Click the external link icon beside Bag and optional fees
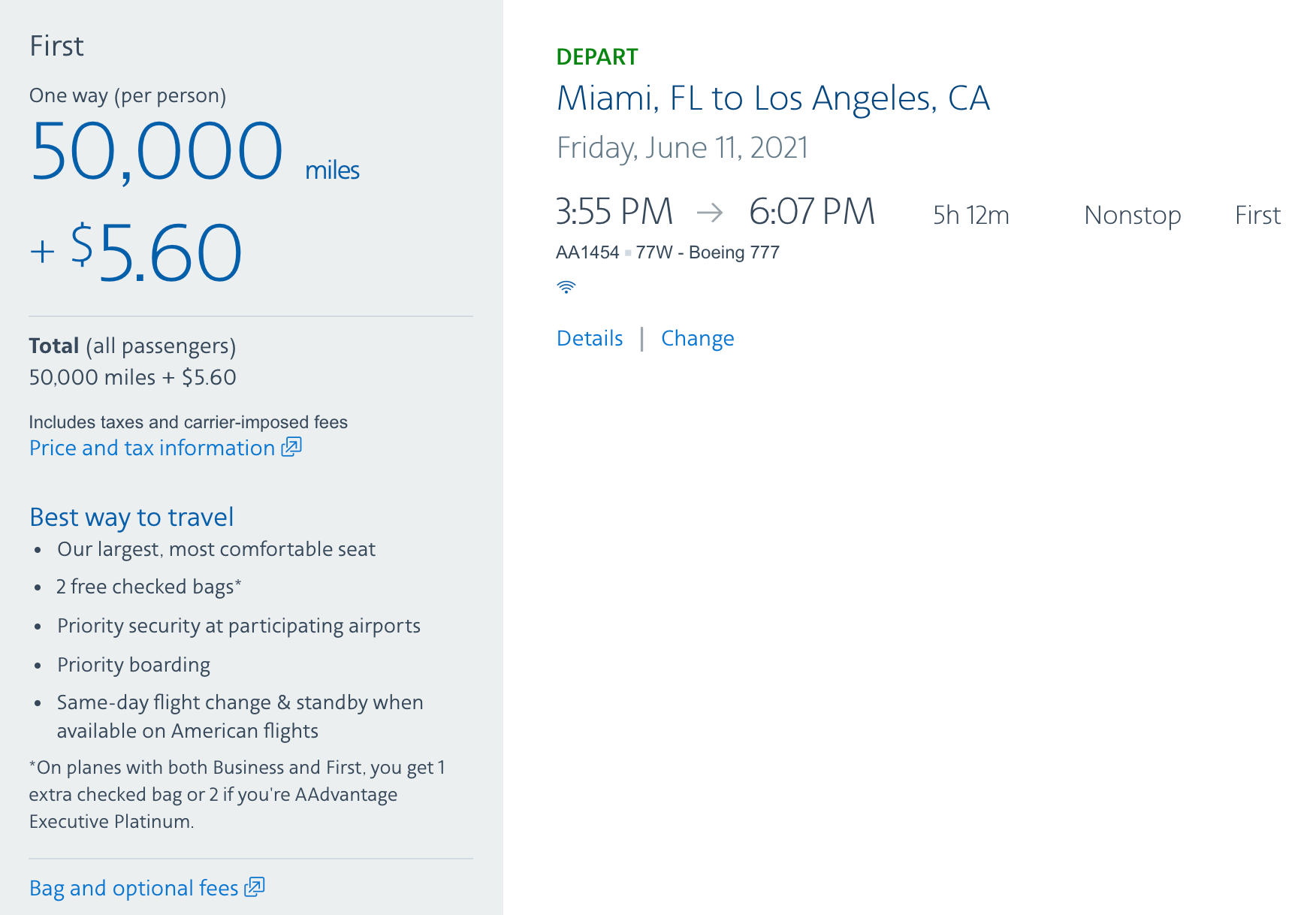The width and height of the screenshot is (1316, 915). 255,887
